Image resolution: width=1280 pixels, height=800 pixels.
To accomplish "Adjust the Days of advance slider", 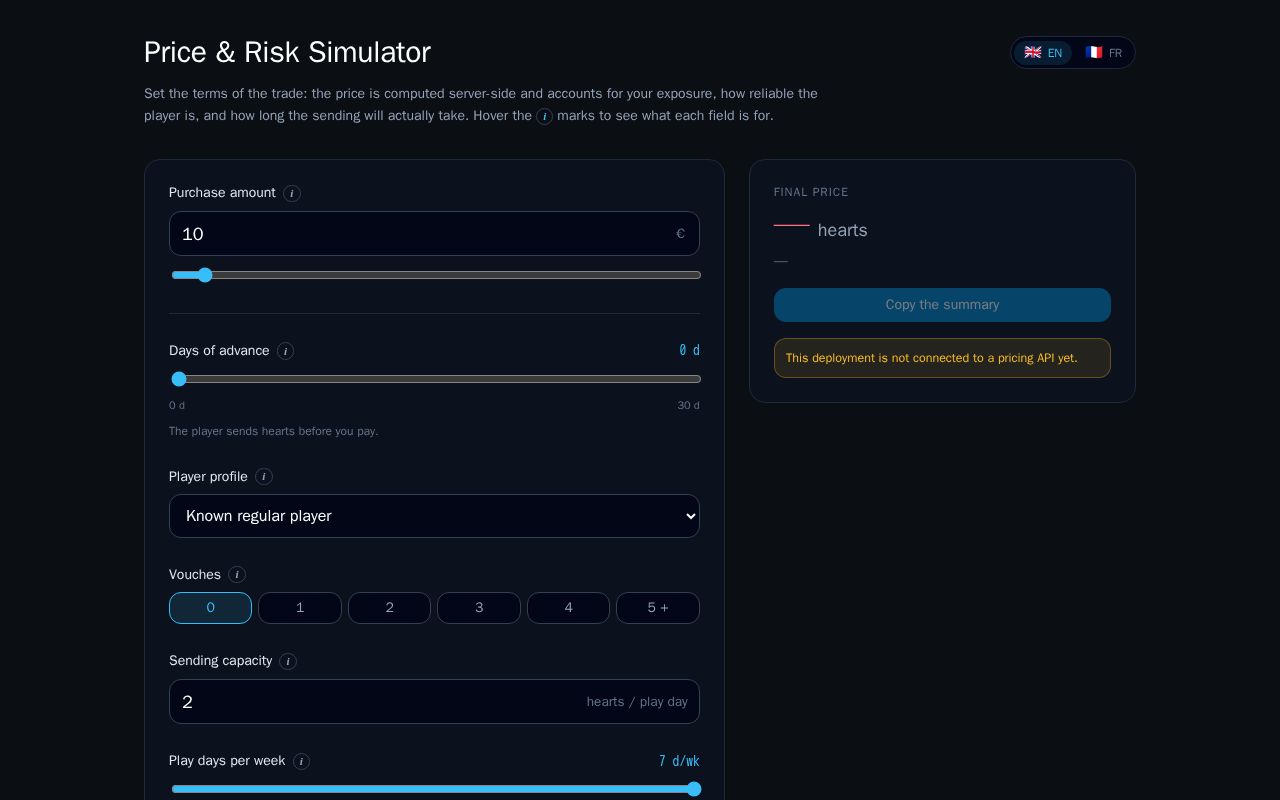I will point(436,379).
